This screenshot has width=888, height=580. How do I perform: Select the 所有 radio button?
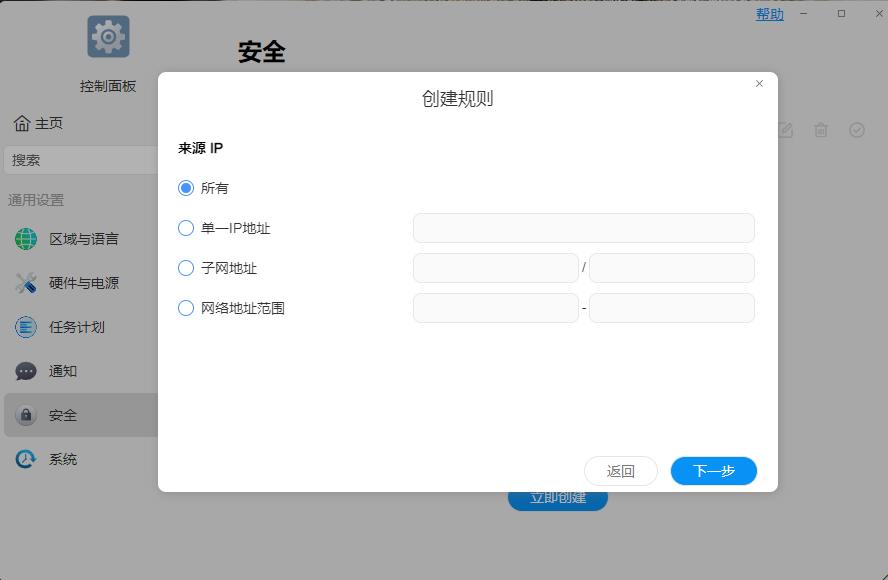pyautogui.click(x=185, y=188)
